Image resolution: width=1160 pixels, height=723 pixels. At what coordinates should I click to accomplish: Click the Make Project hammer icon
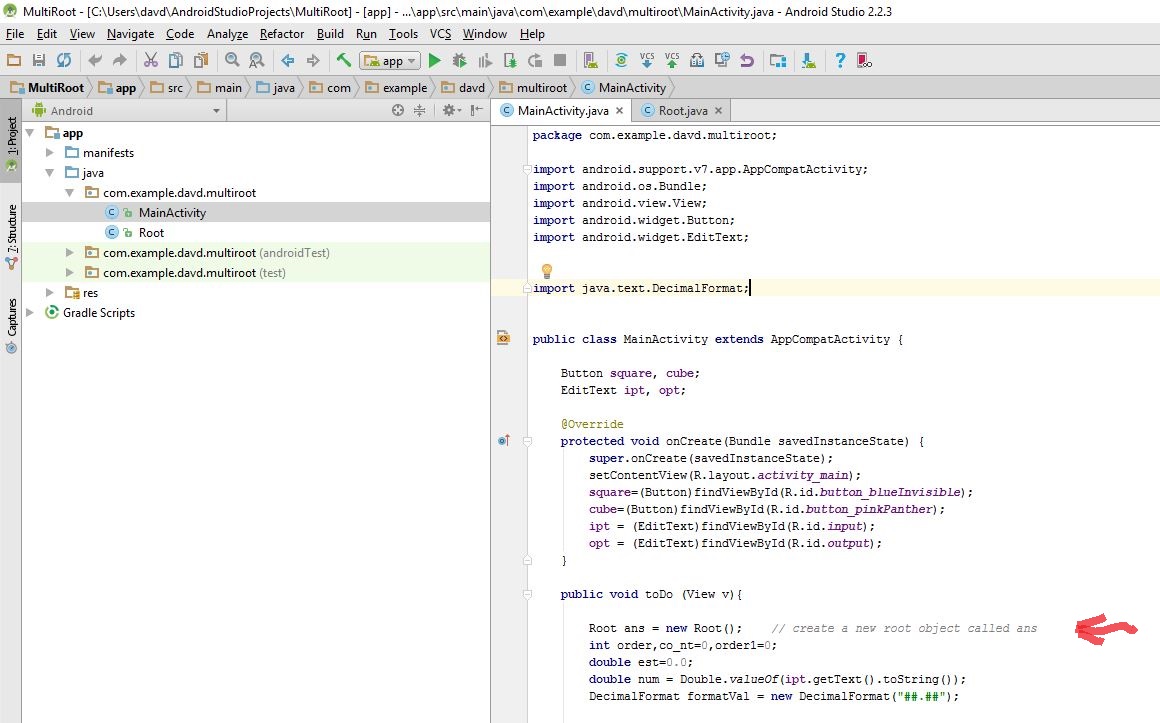[344, 61]
